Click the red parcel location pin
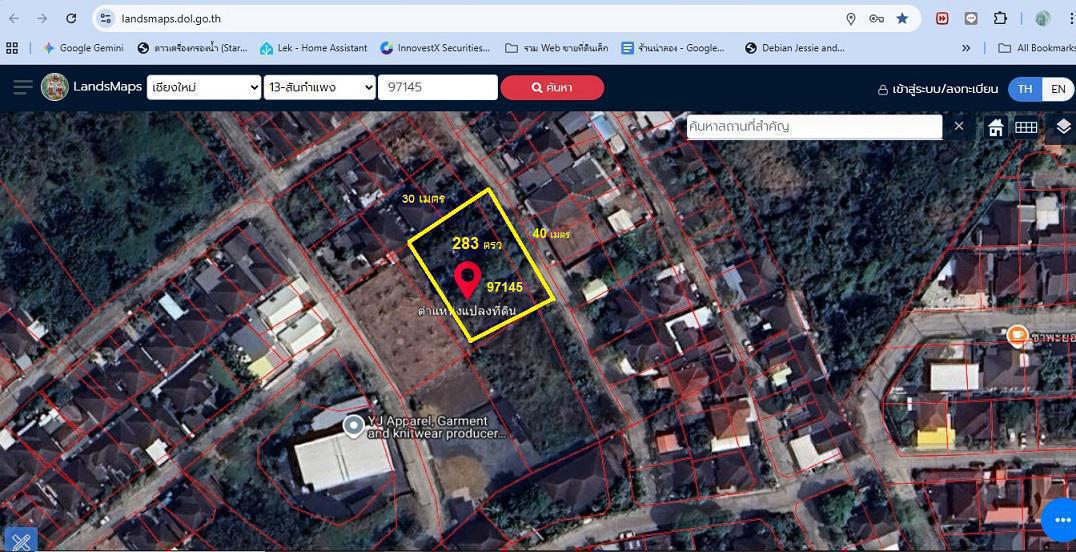 point(467,279)
